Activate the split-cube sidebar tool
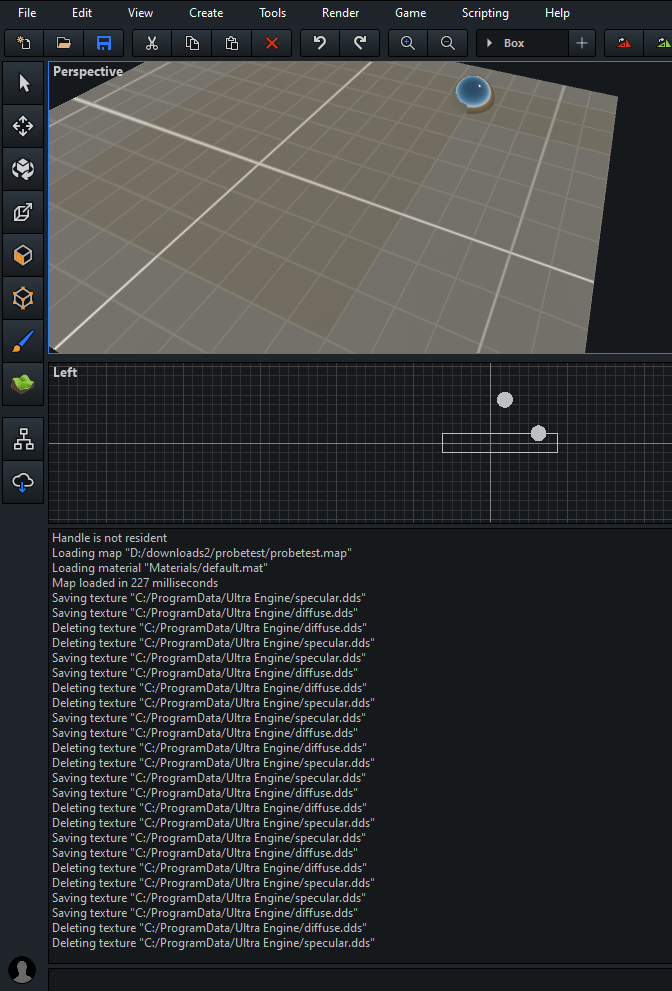Viewport: 672px width, 991px height. point(23,169)
